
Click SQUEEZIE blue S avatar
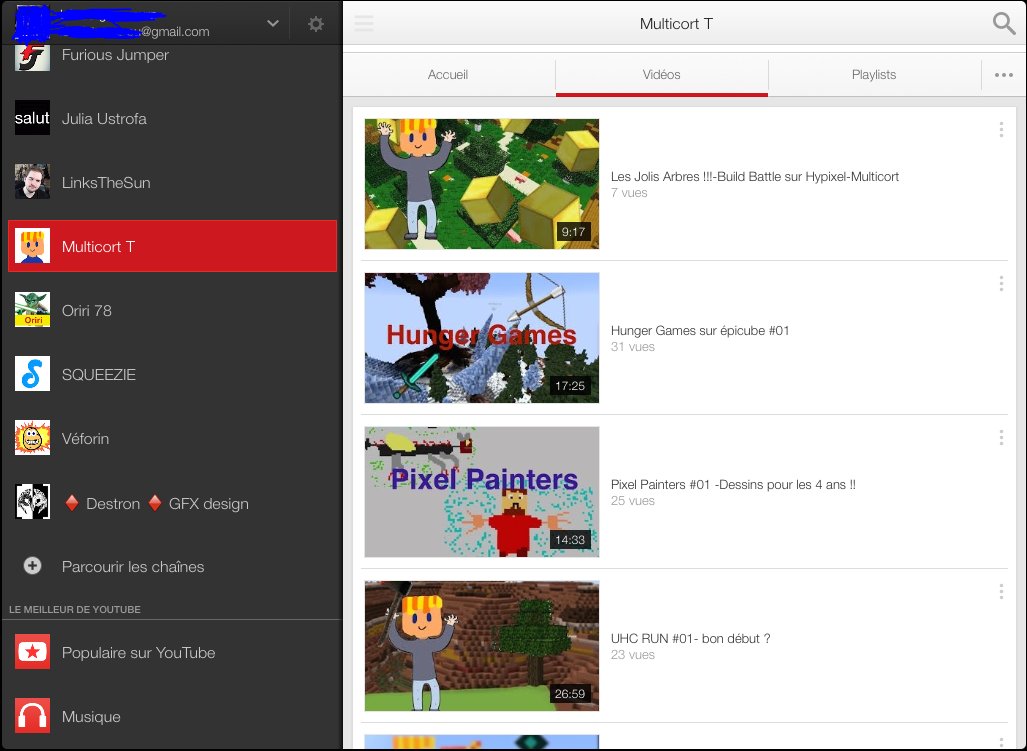[x=32, y=373]
